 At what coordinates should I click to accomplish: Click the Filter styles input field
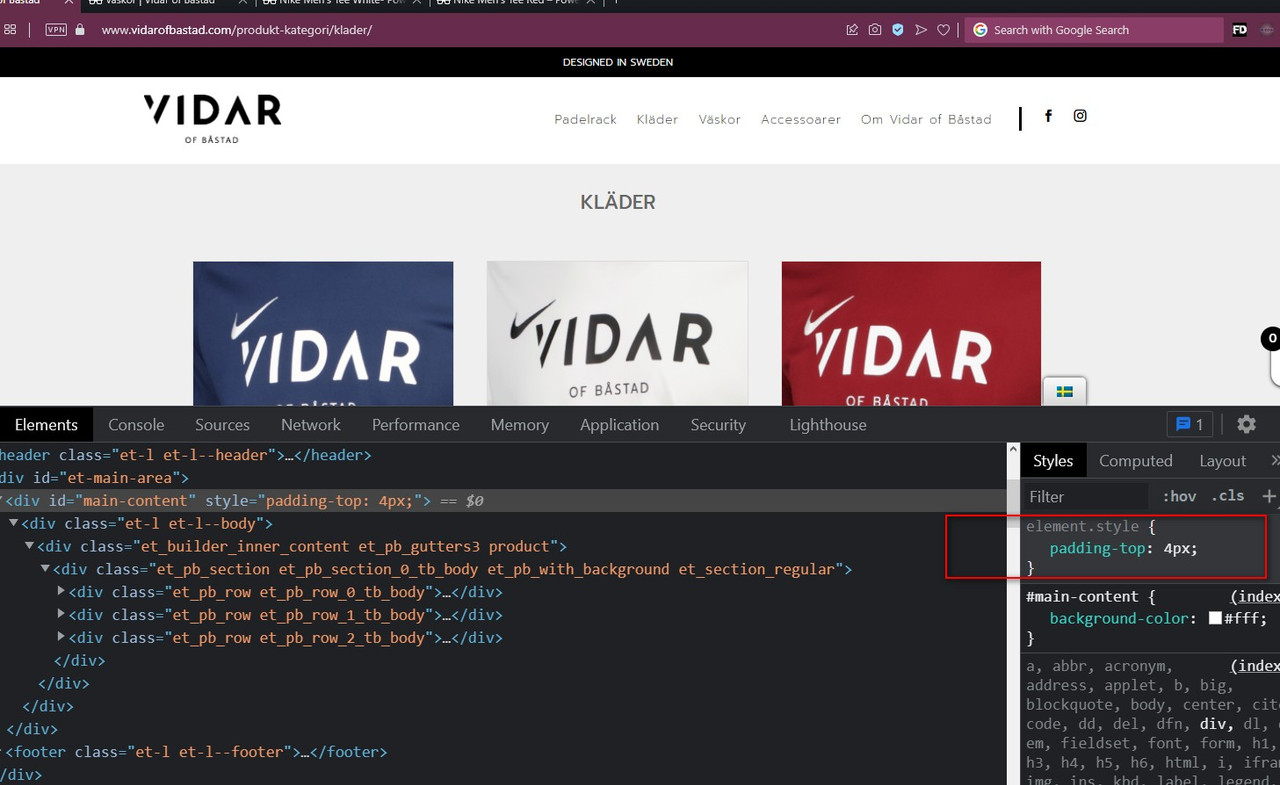1086,496
